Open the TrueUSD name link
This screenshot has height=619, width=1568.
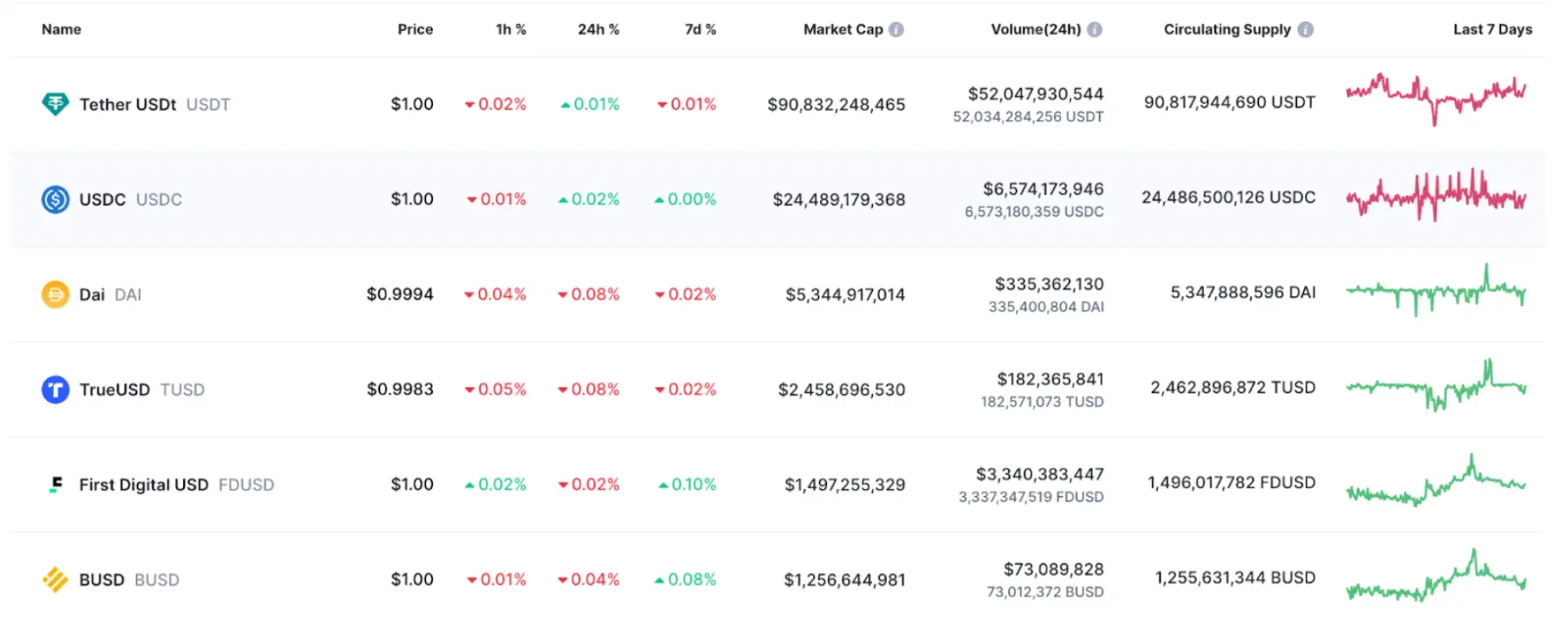pos(114,390)
